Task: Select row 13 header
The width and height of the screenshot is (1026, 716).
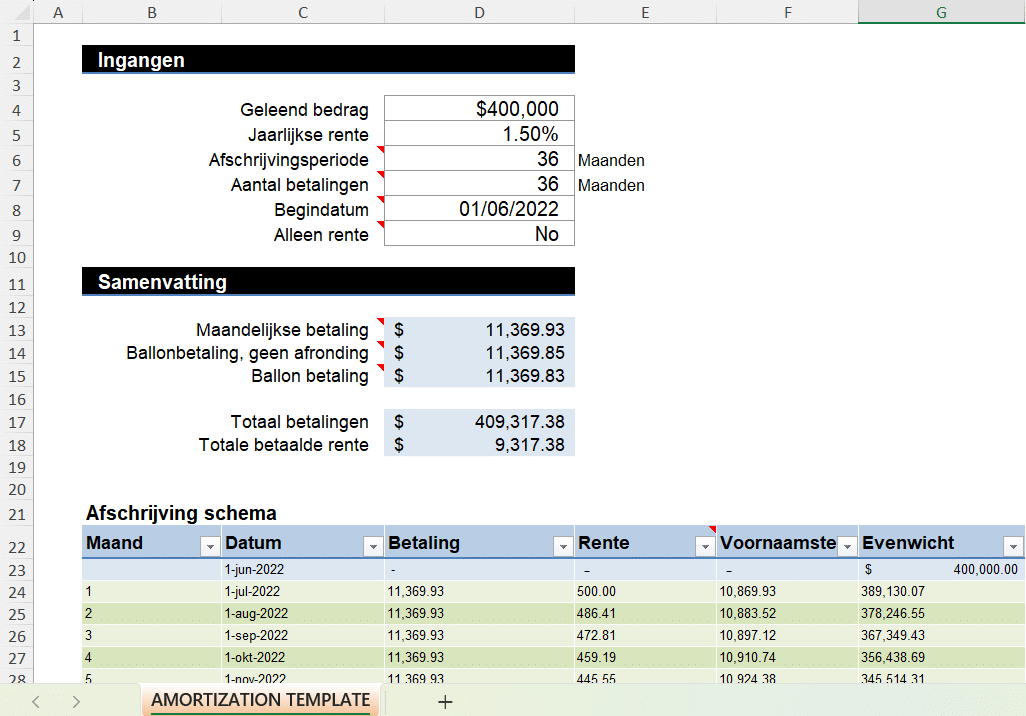Action: (16, 331)
